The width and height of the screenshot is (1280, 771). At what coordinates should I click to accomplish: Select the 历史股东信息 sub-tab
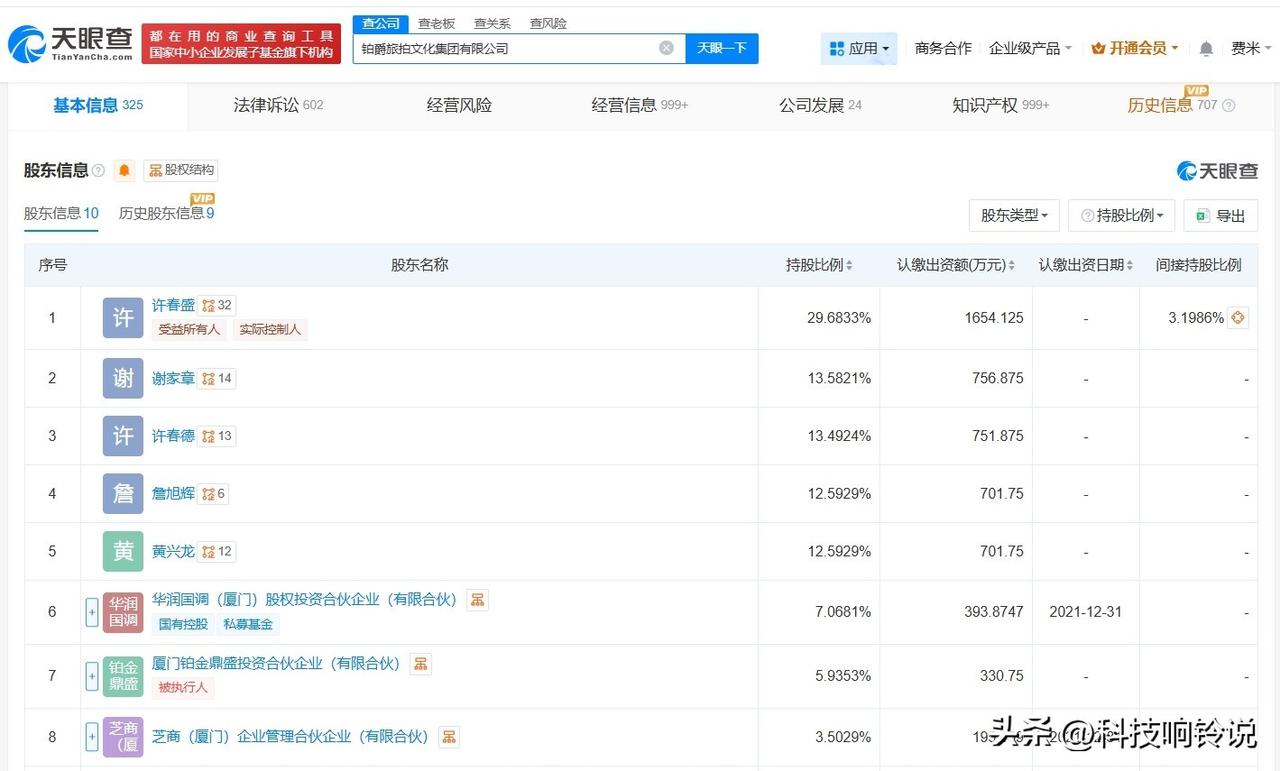pyautogui.click(x=166, y=213)
